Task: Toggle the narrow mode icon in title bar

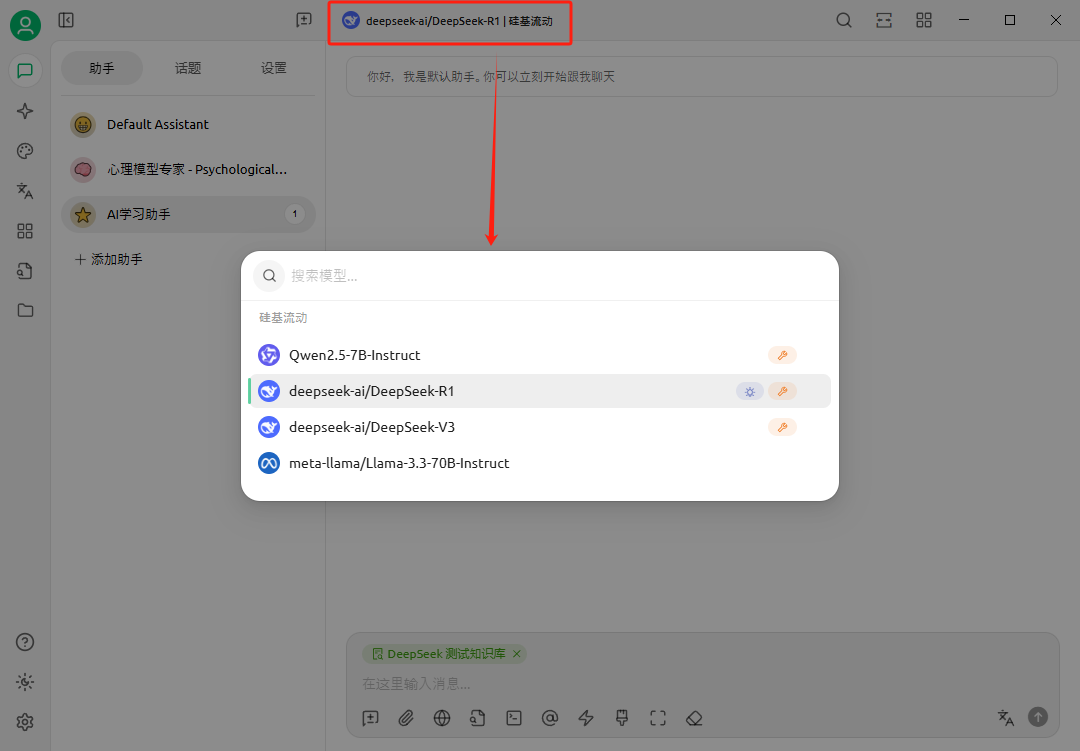Action: 884,20
